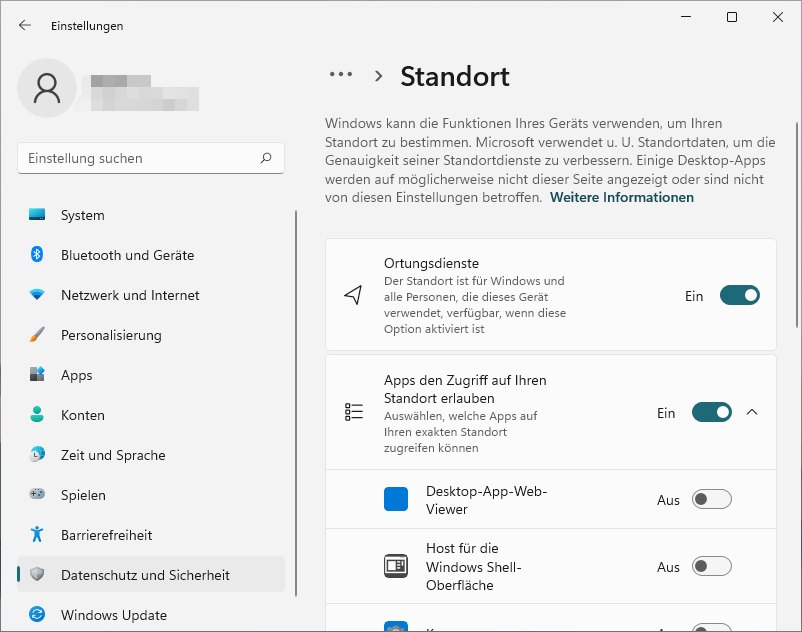This screenshot has height=632, width=802.
Task: Click the Spielen gamepad icon
Action: [x=37, y=494]
